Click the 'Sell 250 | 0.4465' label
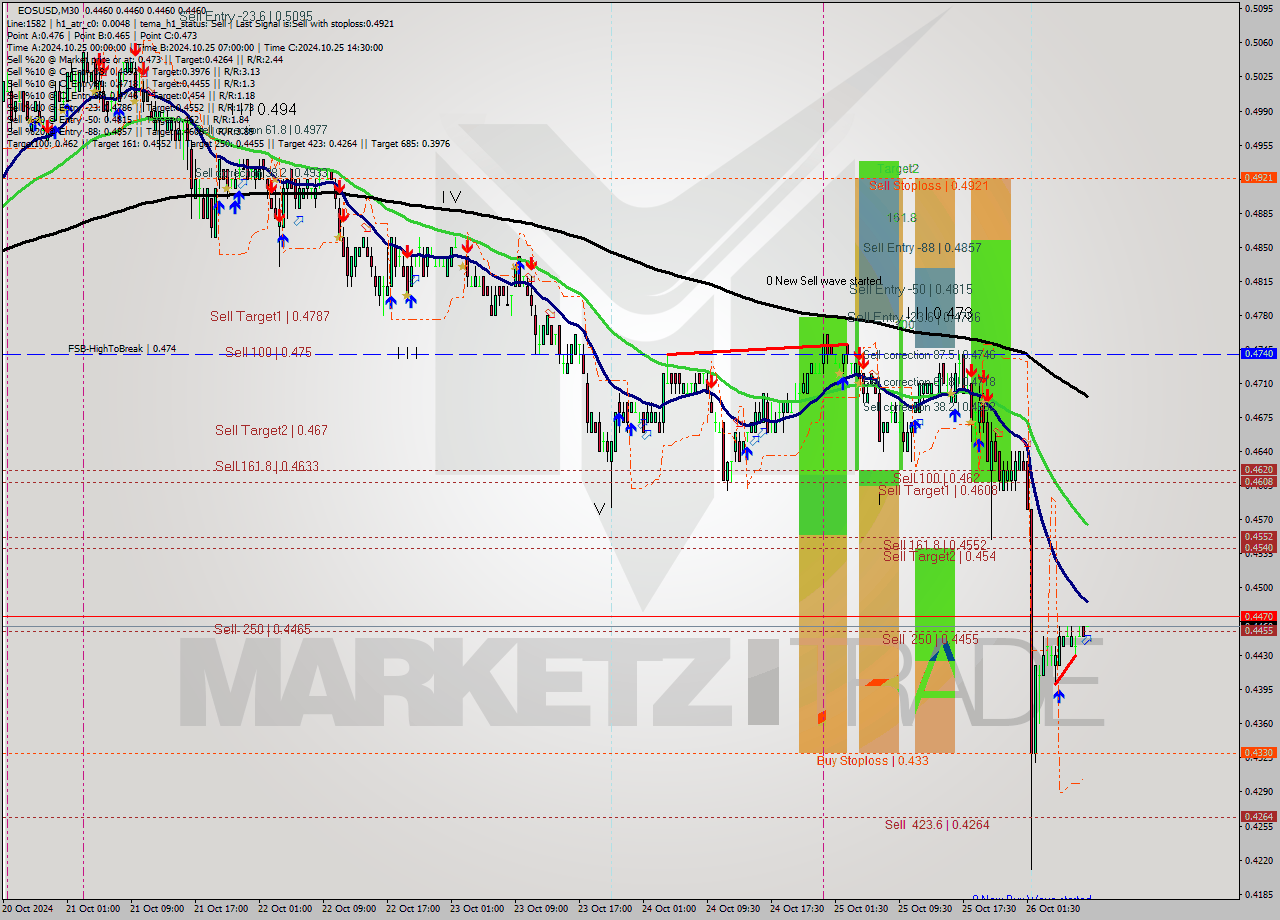This screenshot has height=920, width=1280. click(262, 629)
